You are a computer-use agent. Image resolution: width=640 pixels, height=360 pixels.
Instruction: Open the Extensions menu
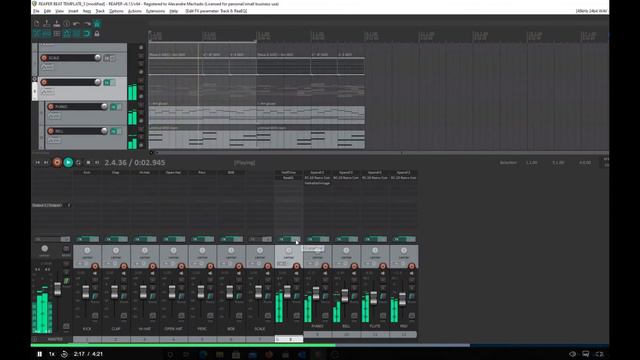coord(156,11)
